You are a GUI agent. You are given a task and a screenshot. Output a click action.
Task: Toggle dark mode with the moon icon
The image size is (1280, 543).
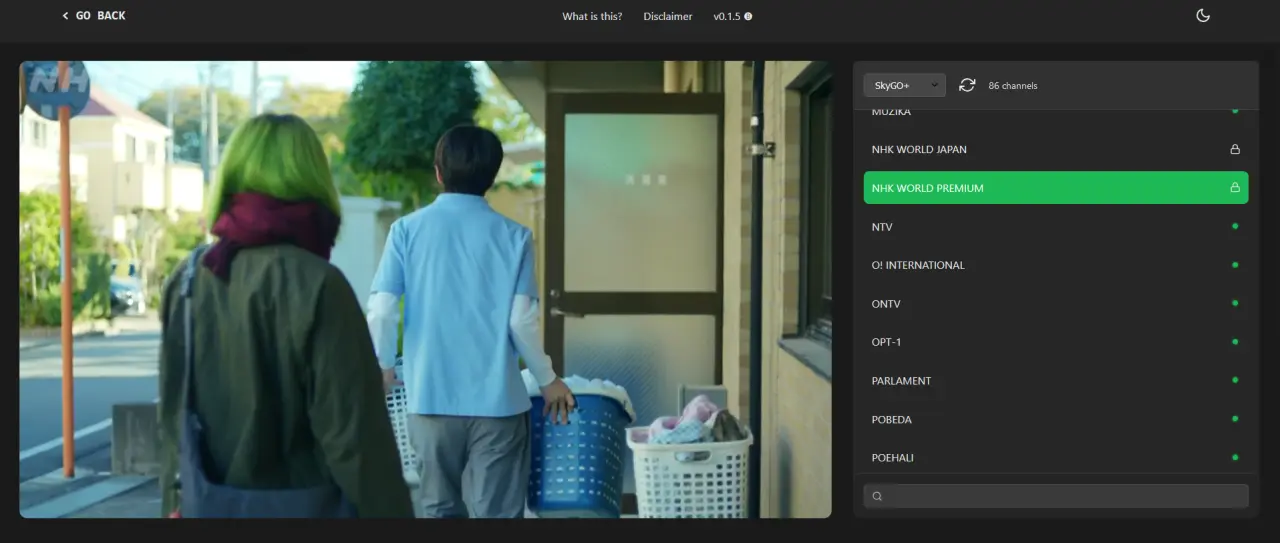tap(1203, 16)
